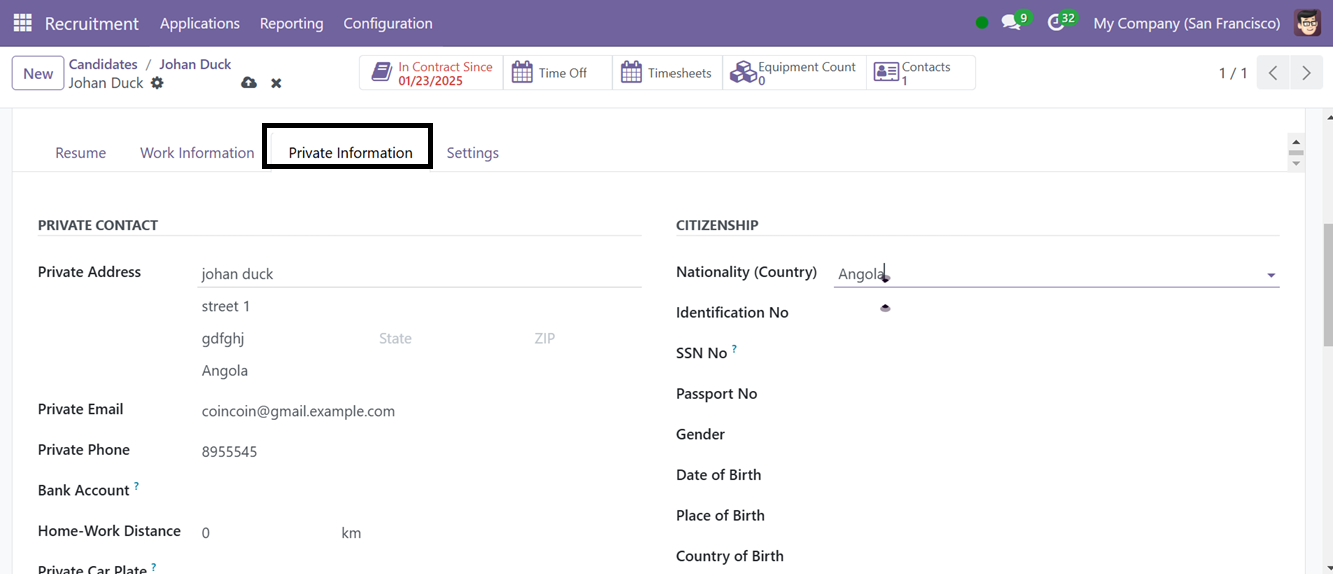
Task: Open Equipment Count stat button
Action: coord(794,73)
